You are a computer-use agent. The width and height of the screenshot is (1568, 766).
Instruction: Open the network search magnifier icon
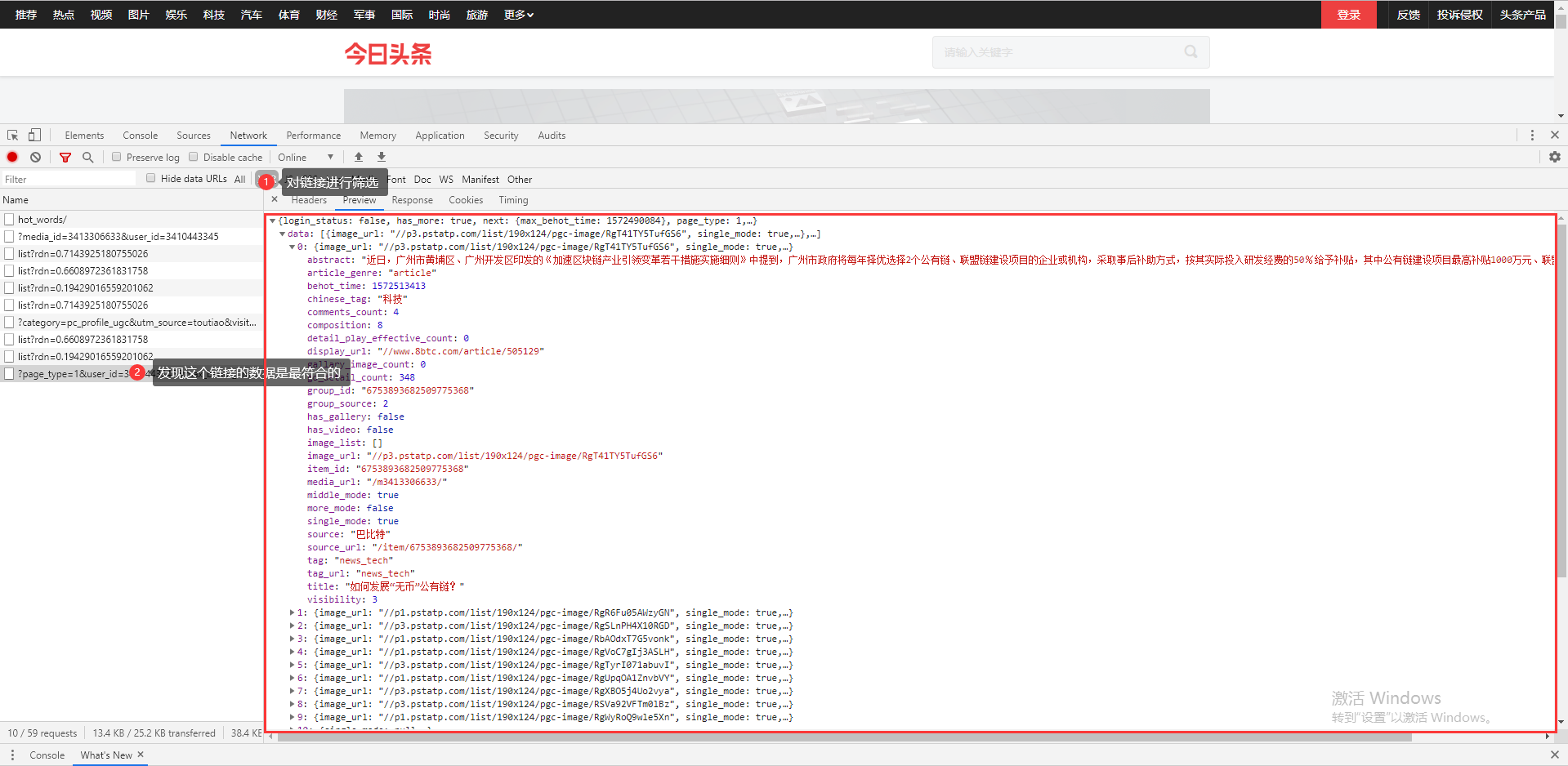click(87, 157)
